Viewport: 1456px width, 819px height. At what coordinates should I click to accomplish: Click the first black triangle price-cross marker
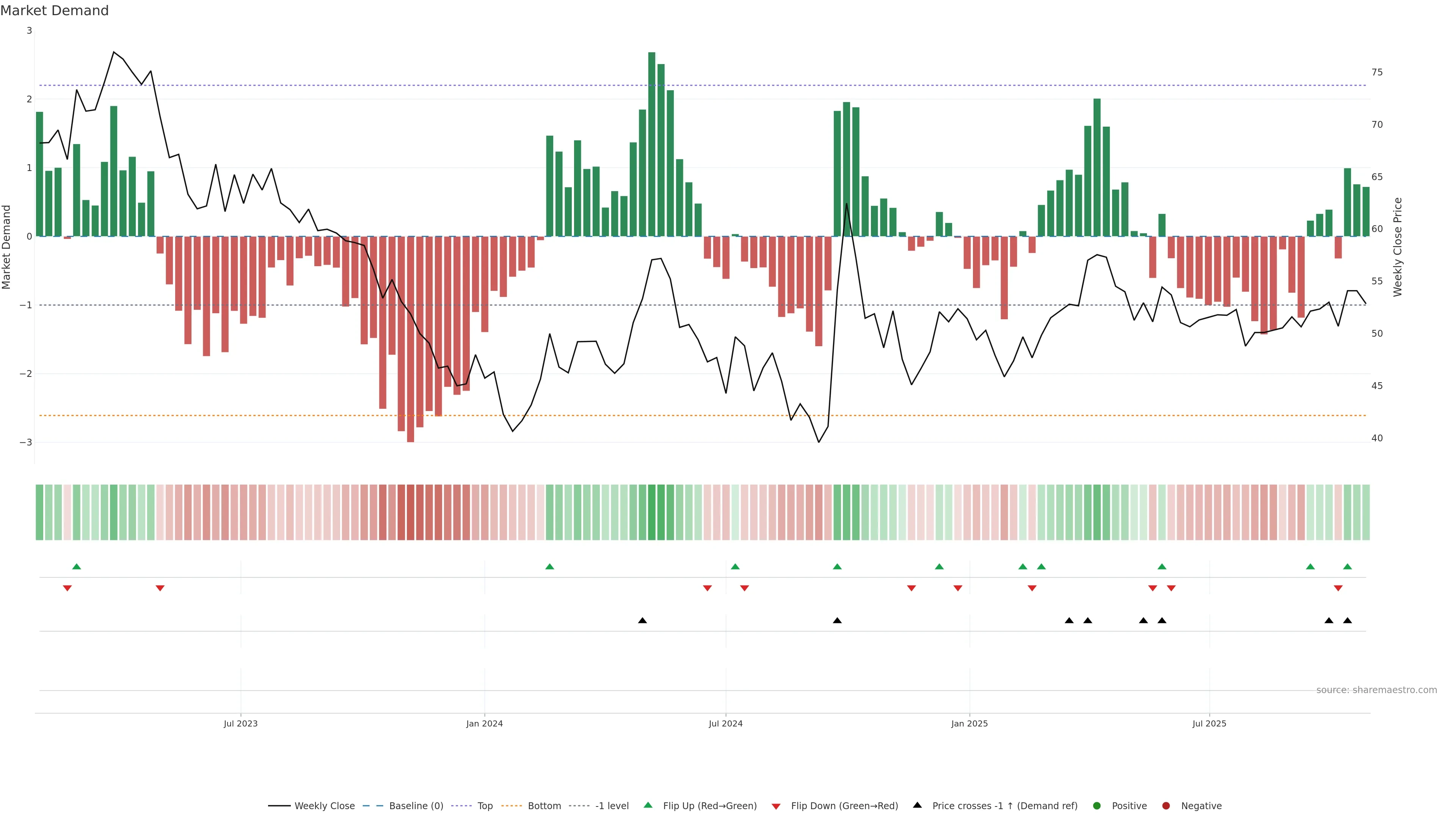click(642, 621)
